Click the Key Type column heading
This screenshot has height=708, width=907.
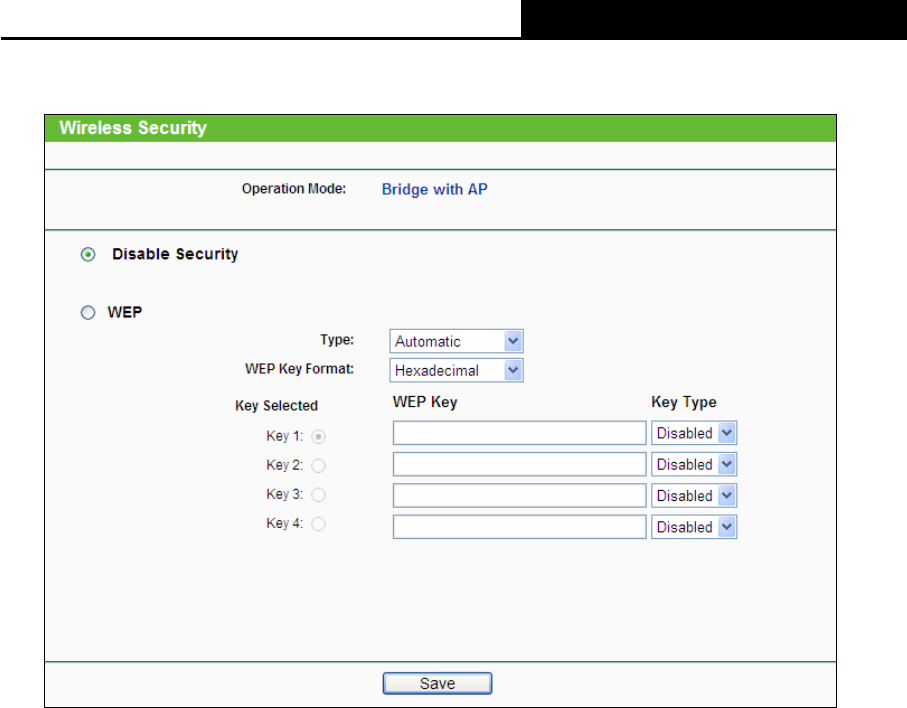pos(684,402)
